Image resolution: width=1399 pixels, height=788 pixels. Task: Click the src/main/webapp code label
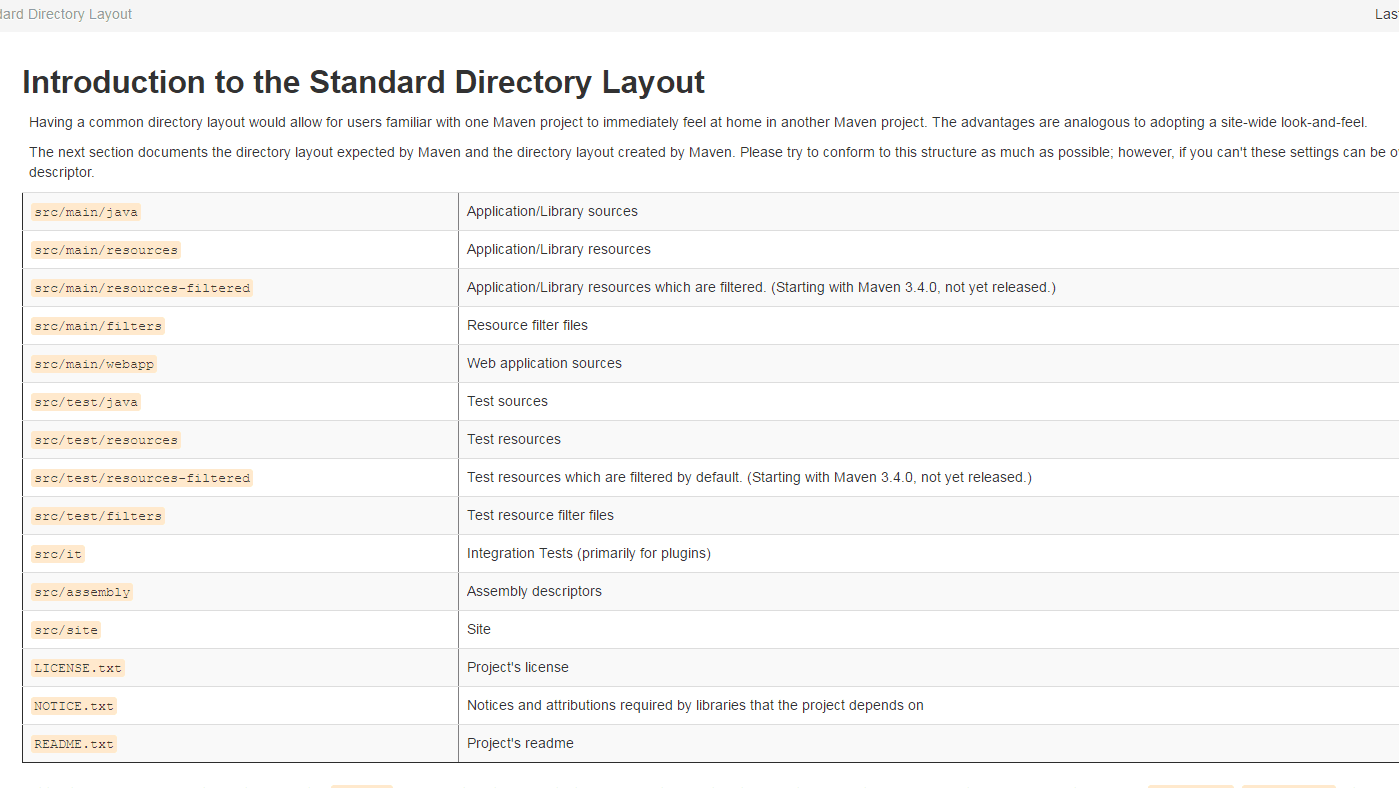94,364
